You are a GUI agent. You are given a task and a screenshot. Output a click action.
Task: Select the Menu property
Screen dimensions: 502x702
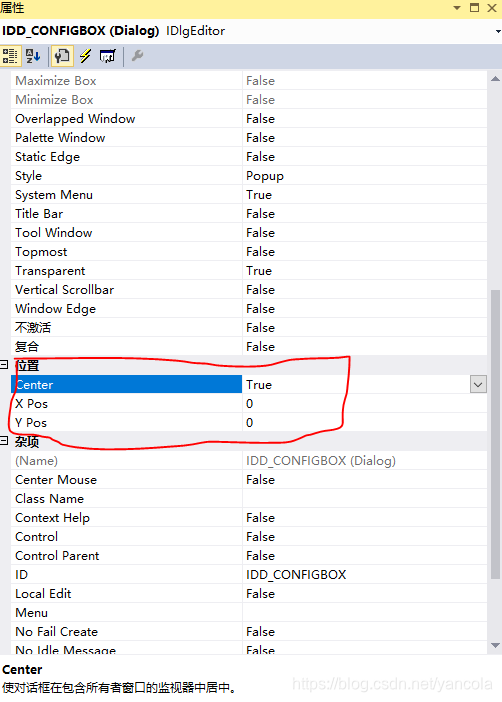[126, 613]
